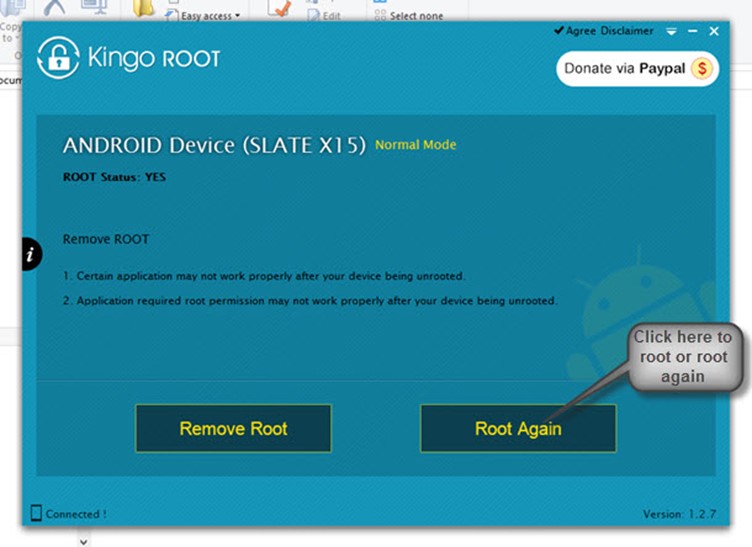752x547 pixels.
Task: Close the Kingo ROOT window
Action: pyautogui.click(x=714, y=31)
